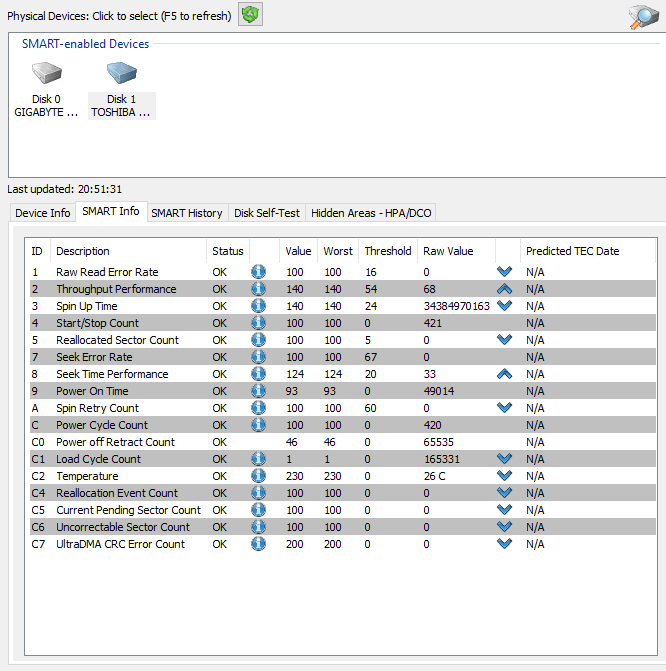The height and width of the screenshot is (671, 666).
Task: Click down arrow on Raw Read Error Rate row
Action: (x=505, y=271)
